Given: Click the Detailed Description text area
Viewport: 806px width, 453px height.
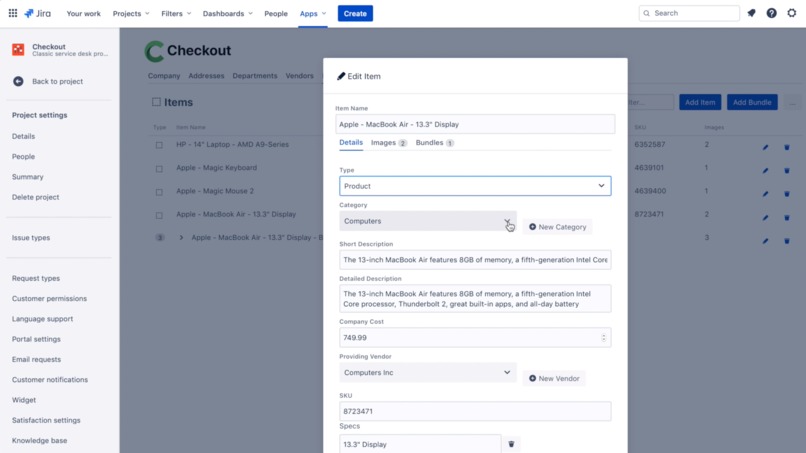Looking at the screenshot, I should pyautogui.click(x=475, y=299).
